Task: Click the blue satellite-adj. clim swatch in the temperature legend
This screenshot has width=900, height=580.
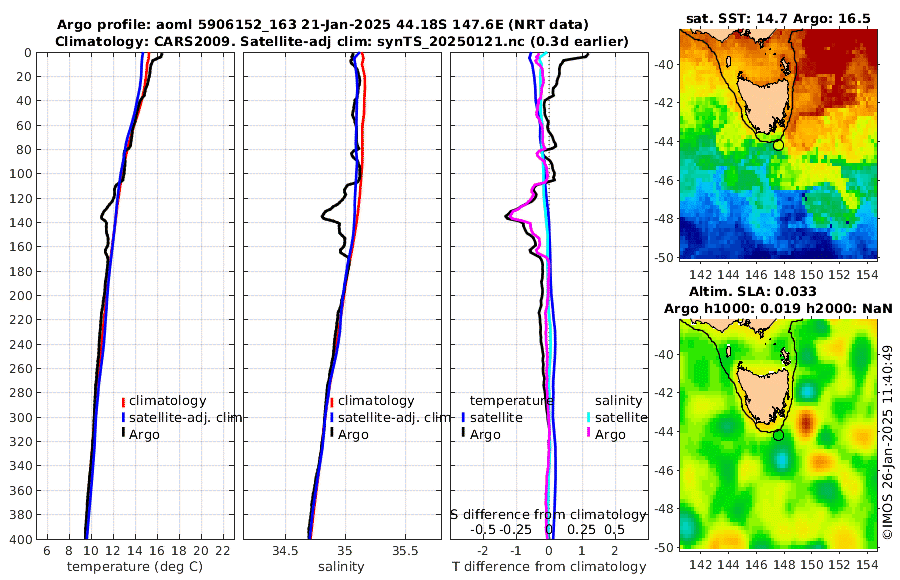Action: (x=123, y=418)
